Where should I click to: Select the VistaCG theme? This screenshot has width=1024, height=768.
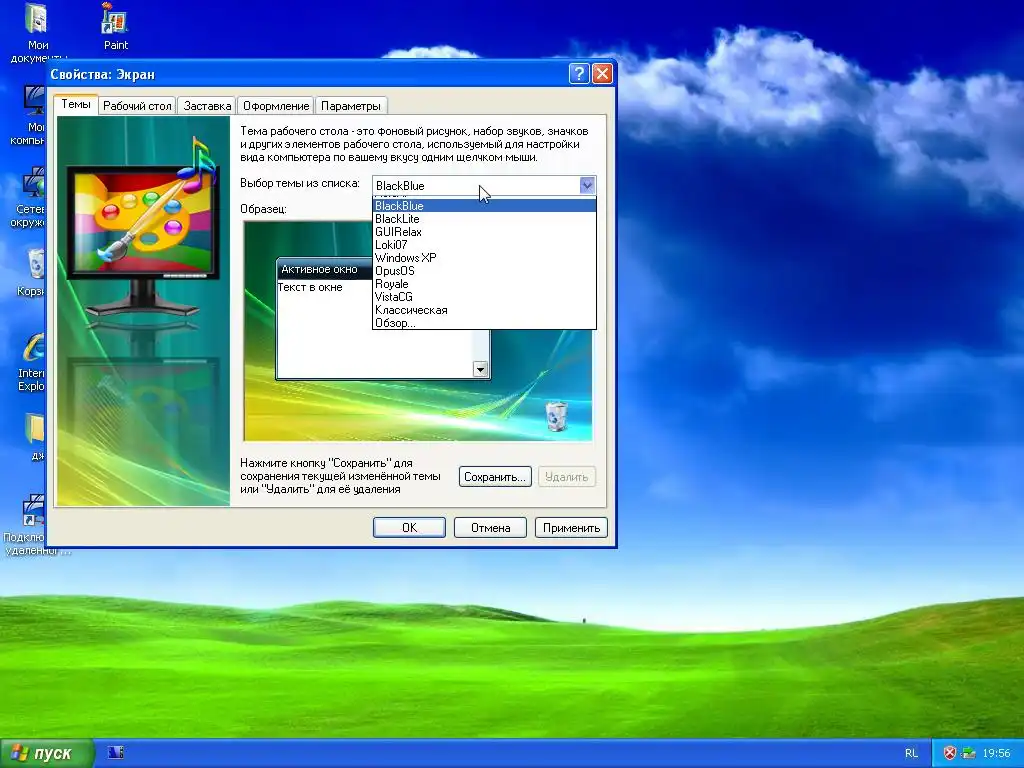484,297
